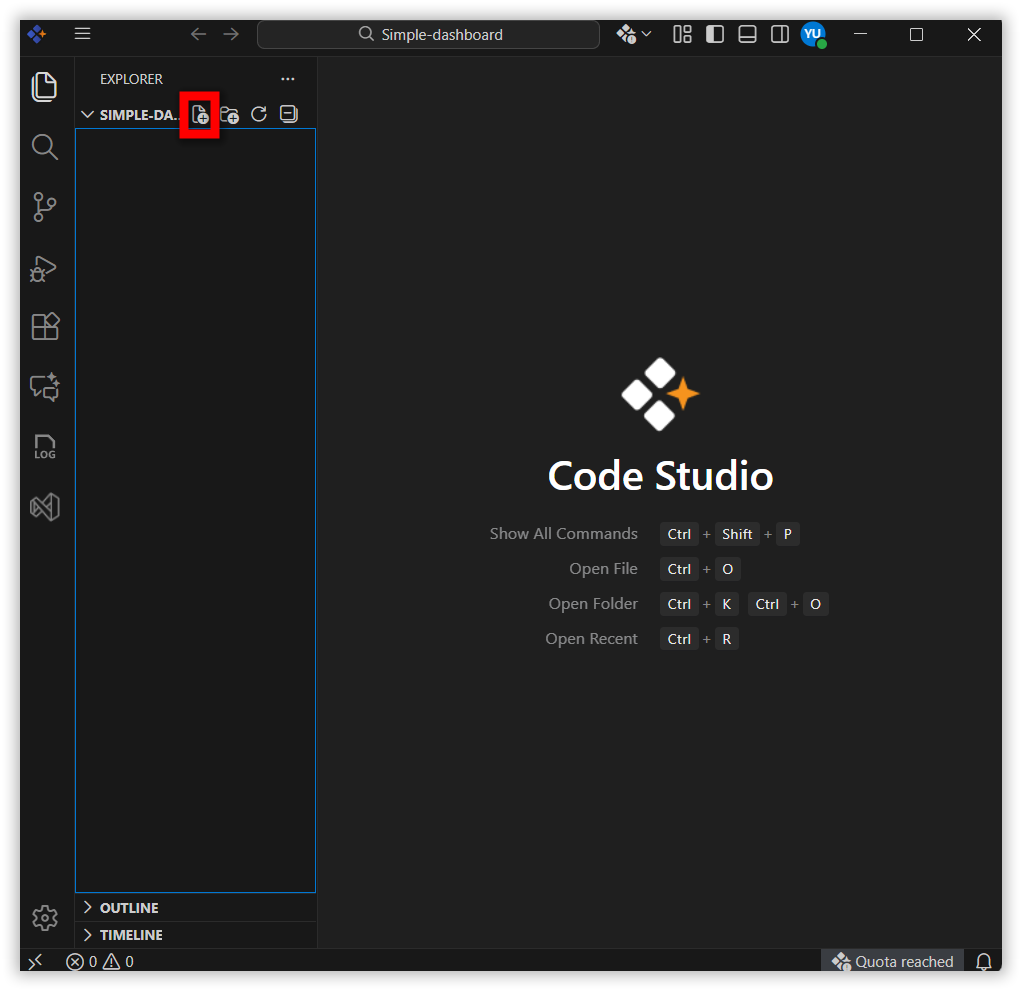The height and width of the screenshot is (991, 1022).
Task: Show warnings count in status bar
Action: click(x=118, y=962)
